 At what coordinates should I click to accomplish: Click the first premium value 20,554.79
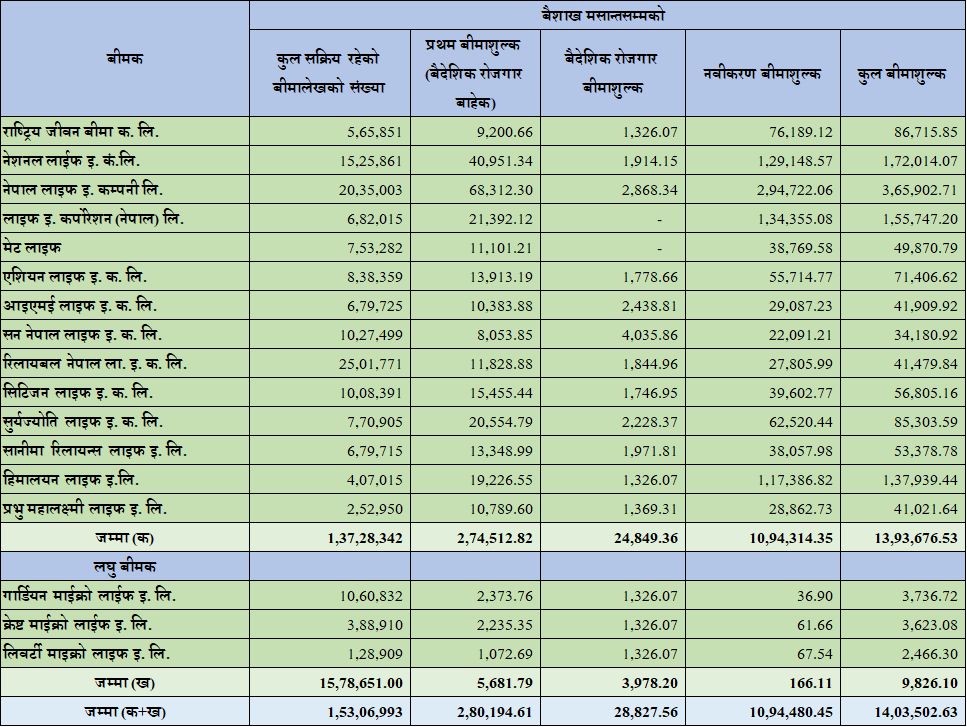501,422
